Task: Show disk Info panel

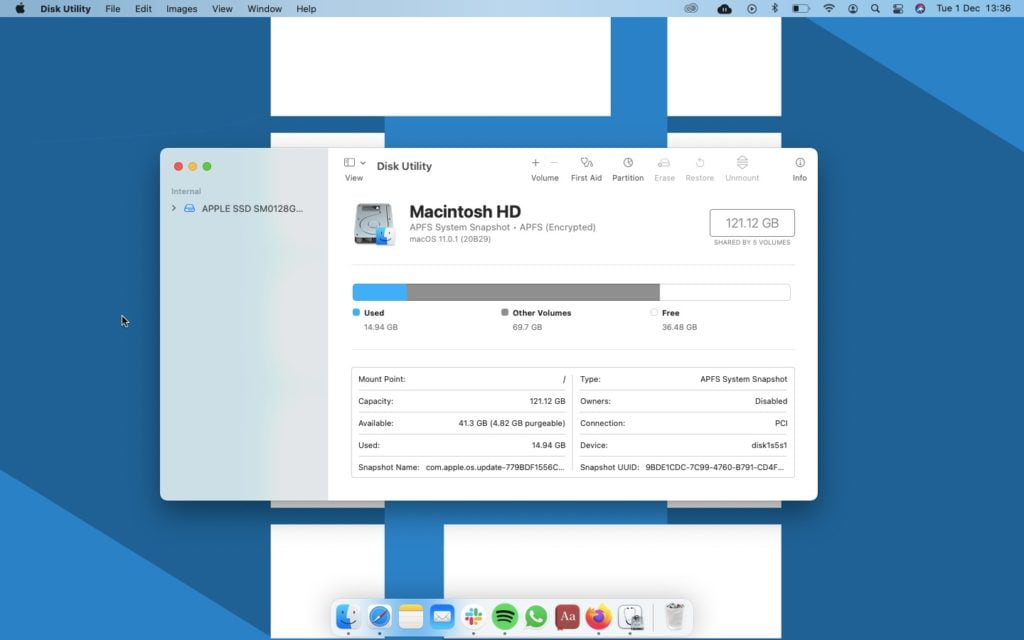Action: tap(799, 163)
